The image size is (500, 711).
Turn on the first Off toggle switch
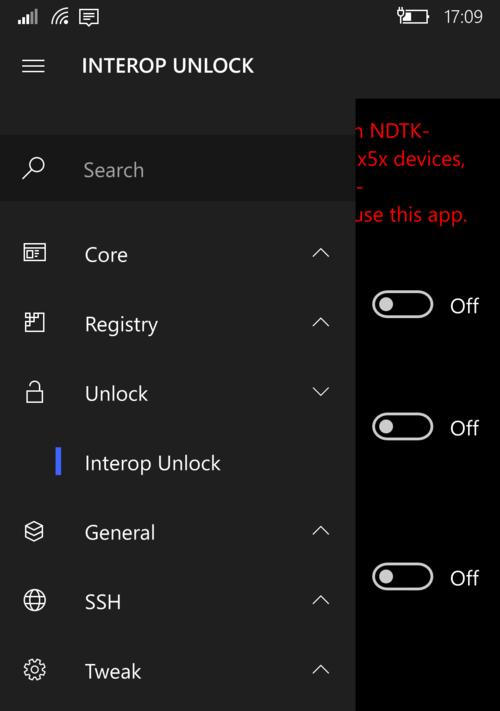coord(402,304)
